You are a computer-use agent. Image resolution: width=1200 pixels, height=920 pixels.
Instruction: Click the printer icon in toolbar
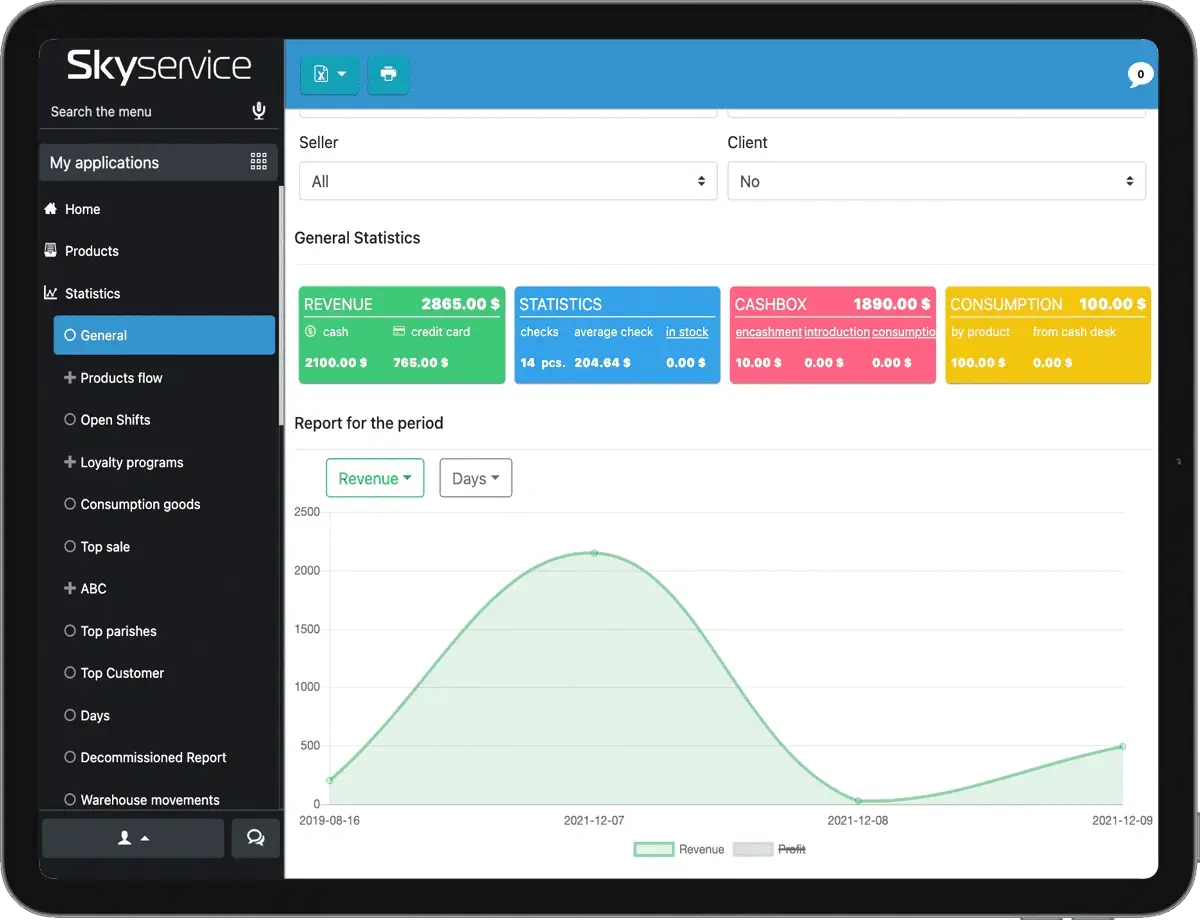tap(388, 74)
